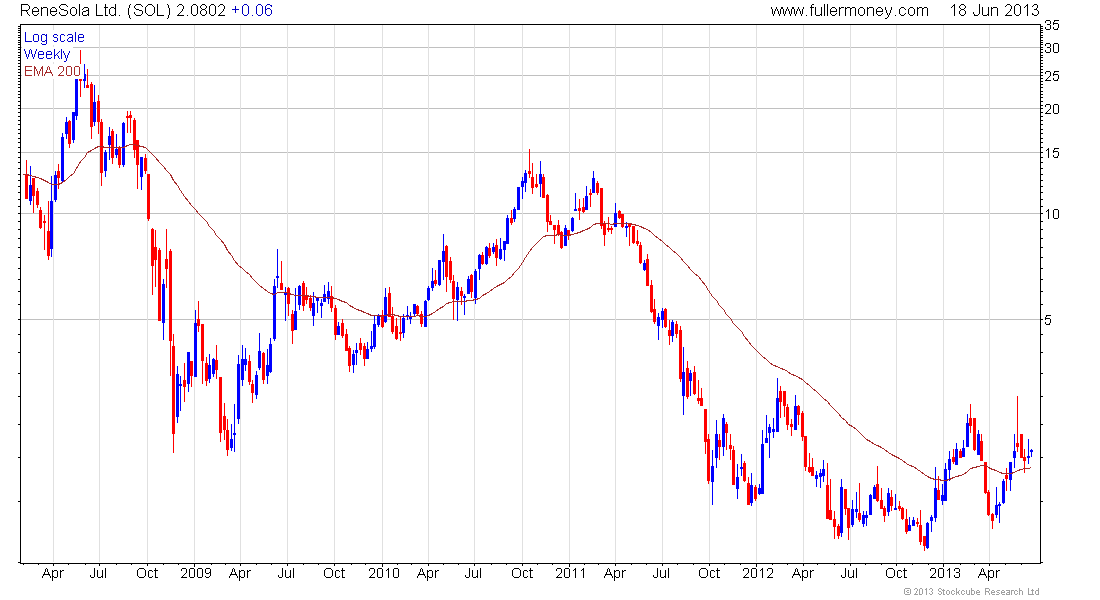
Task: Select the 25 price axis label
Action: click(x=1052, y=76)
